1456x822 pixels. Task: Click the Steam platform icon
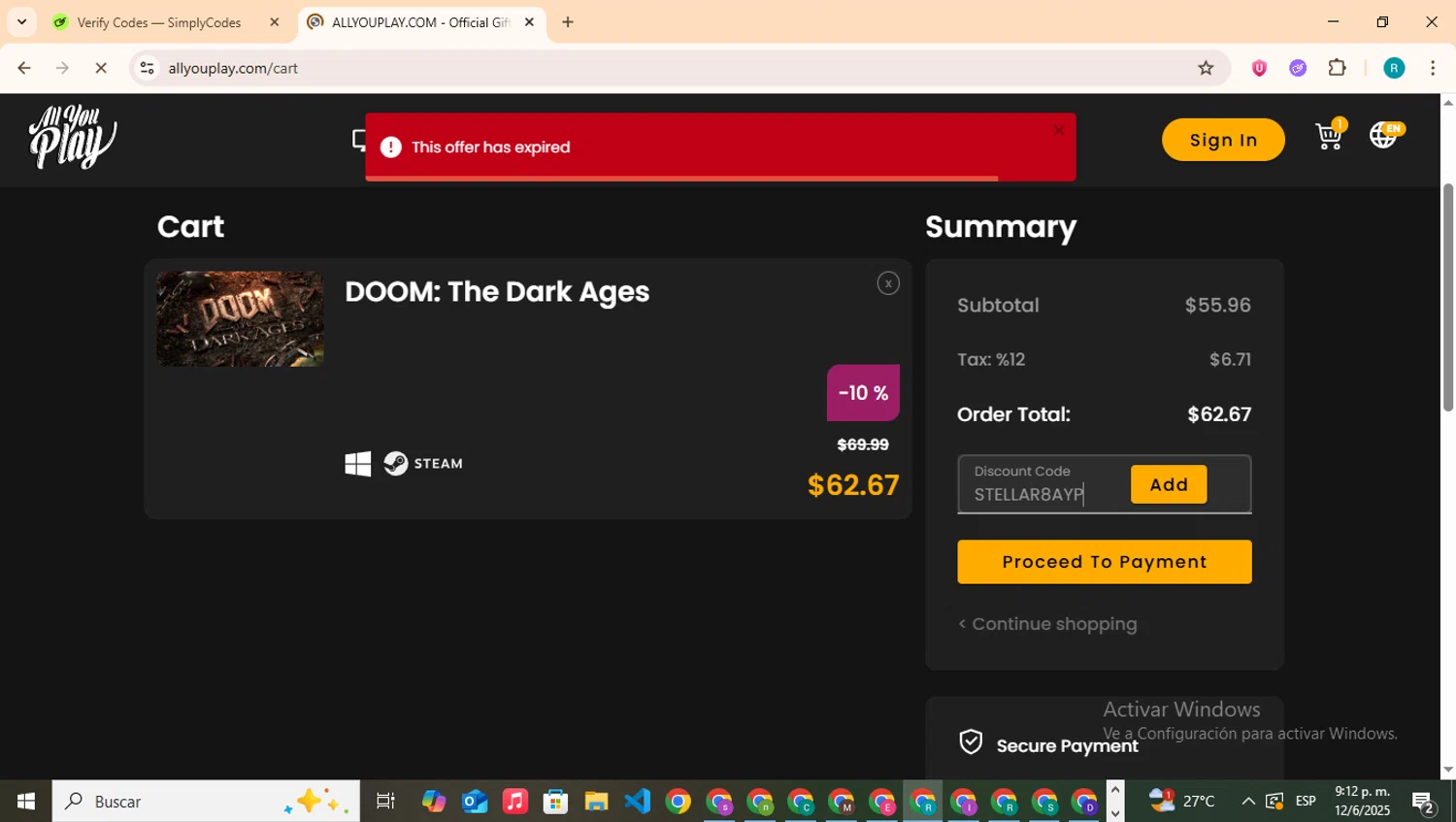point(423,464)
